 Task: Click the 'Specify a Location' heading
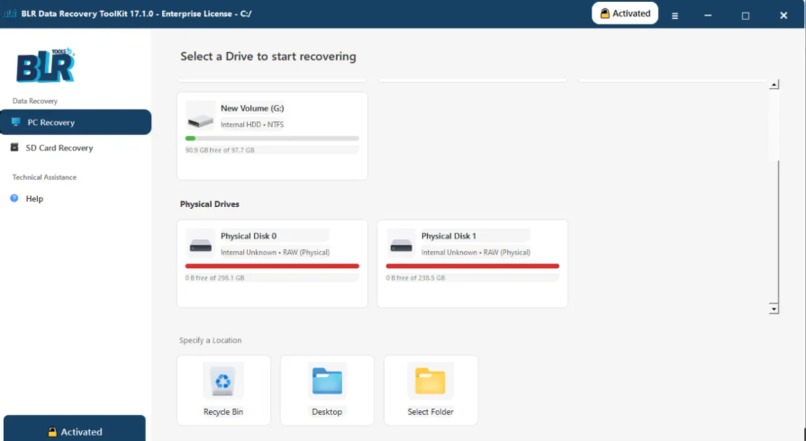pyautogui.click(x=210, y=340)
